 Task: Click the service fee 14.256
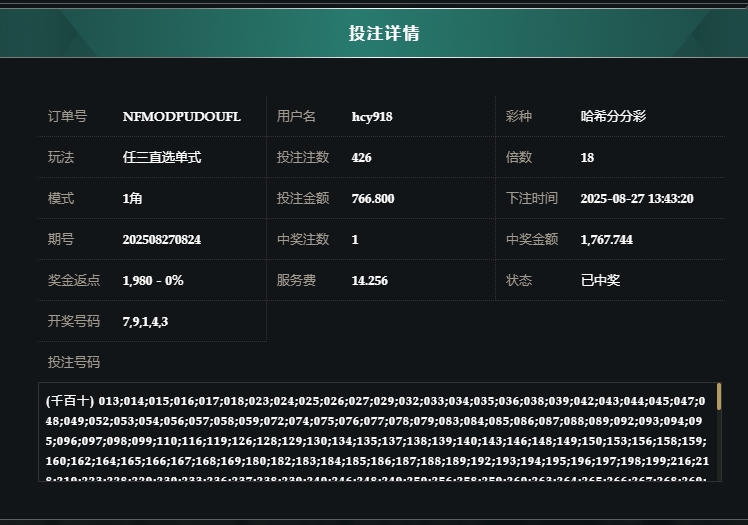point(369,280)
